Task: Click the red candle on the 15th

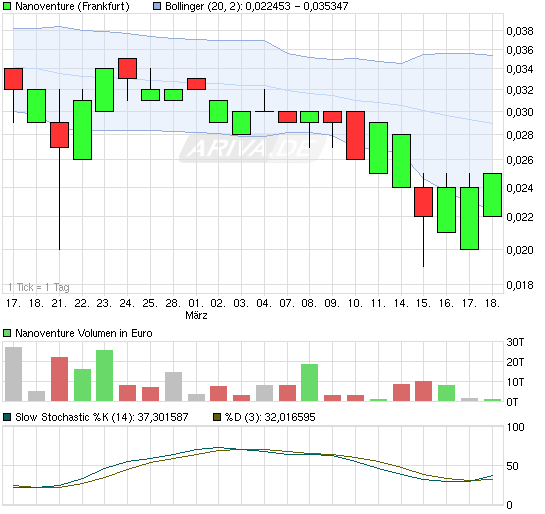Action: coord(424,202)
